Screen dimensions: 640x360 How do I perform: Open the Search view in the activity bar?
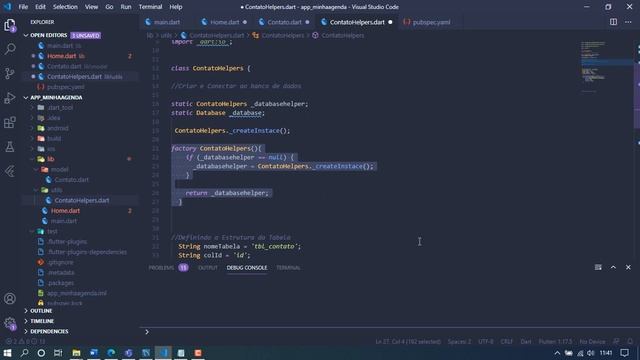10,49
